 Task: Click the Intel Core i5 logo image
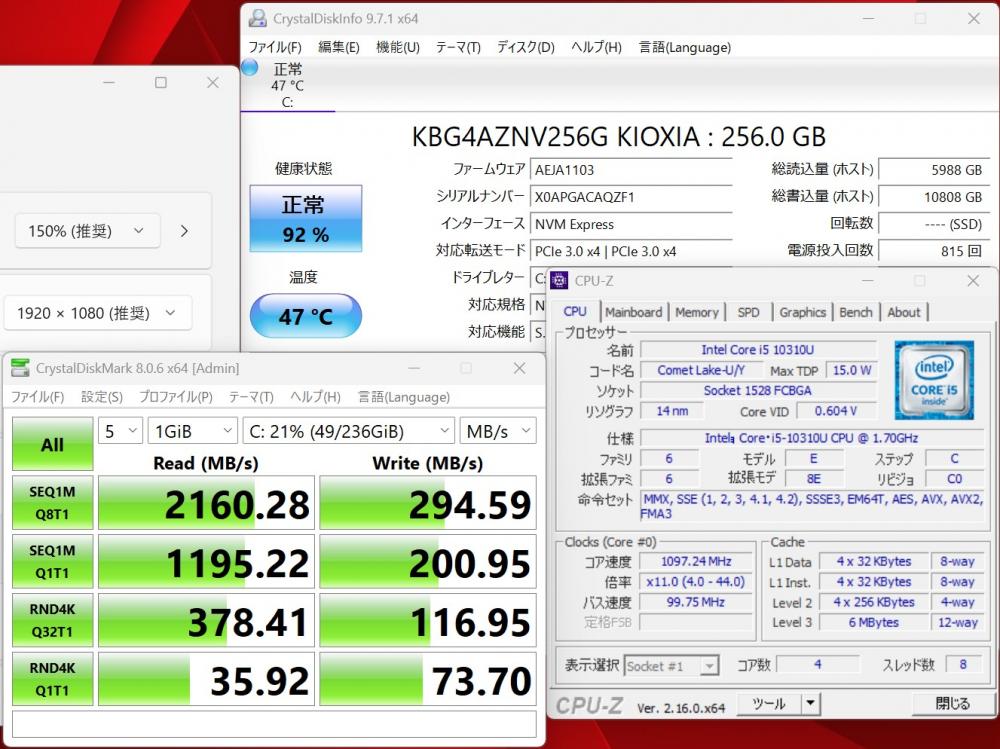(x=934, y=380)
